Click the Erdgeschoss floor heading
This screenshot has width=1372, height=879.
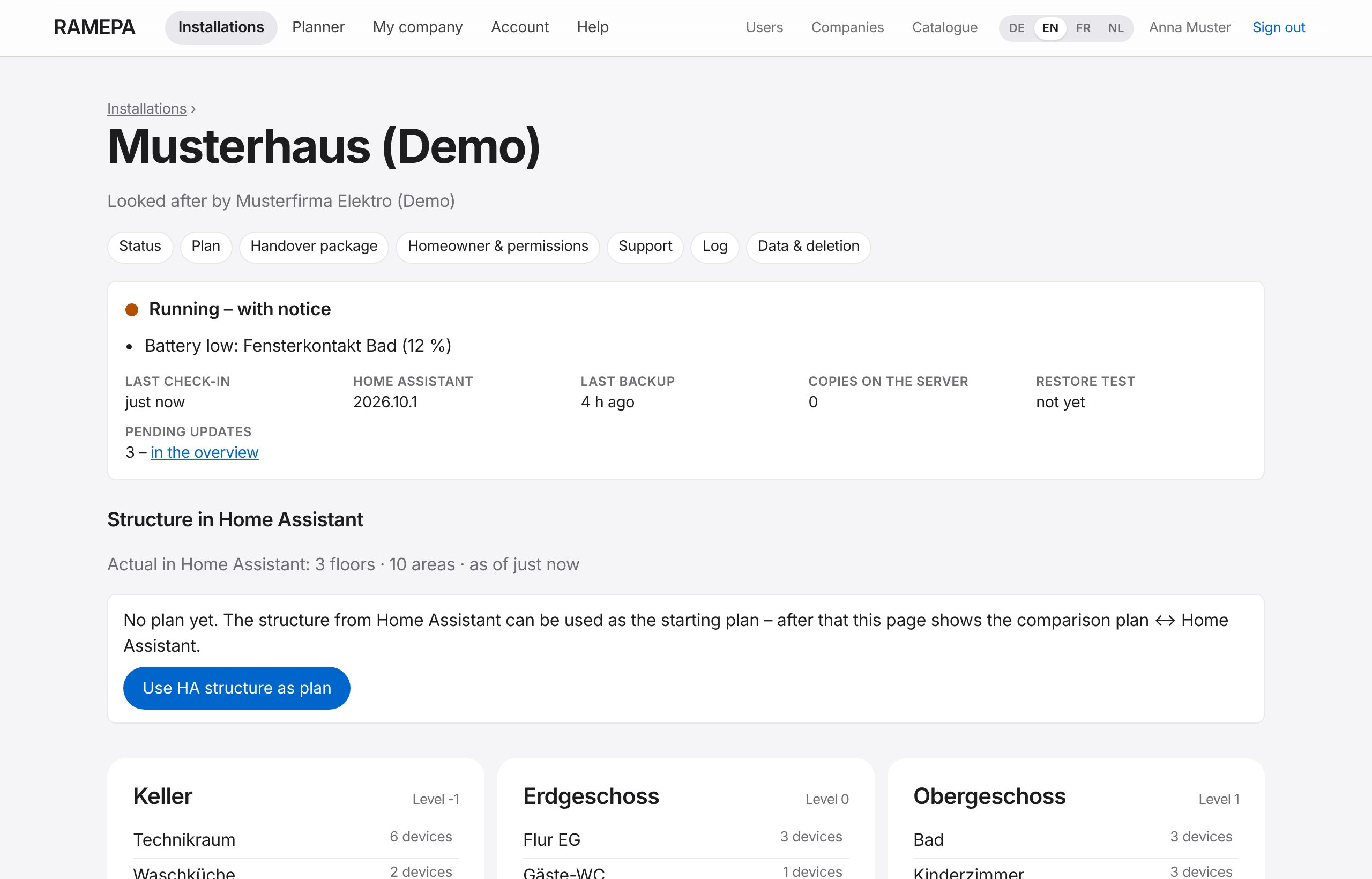(591, 796)
